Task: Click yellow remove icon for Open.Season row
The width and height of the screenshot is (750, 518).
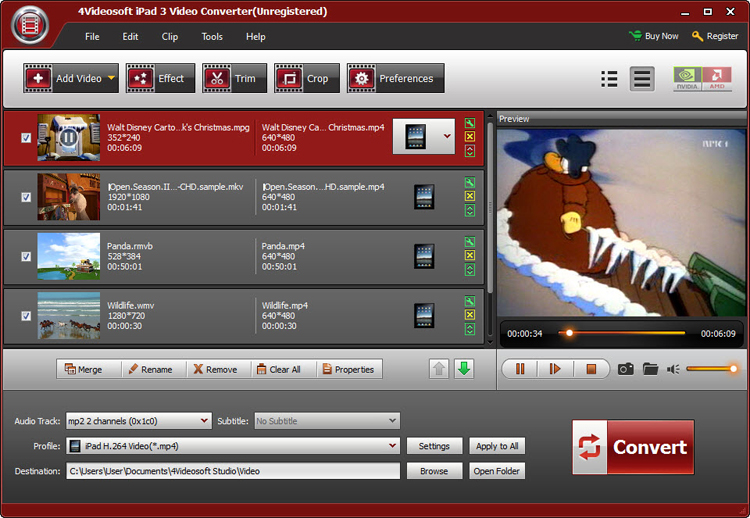Action: (470, 196)
